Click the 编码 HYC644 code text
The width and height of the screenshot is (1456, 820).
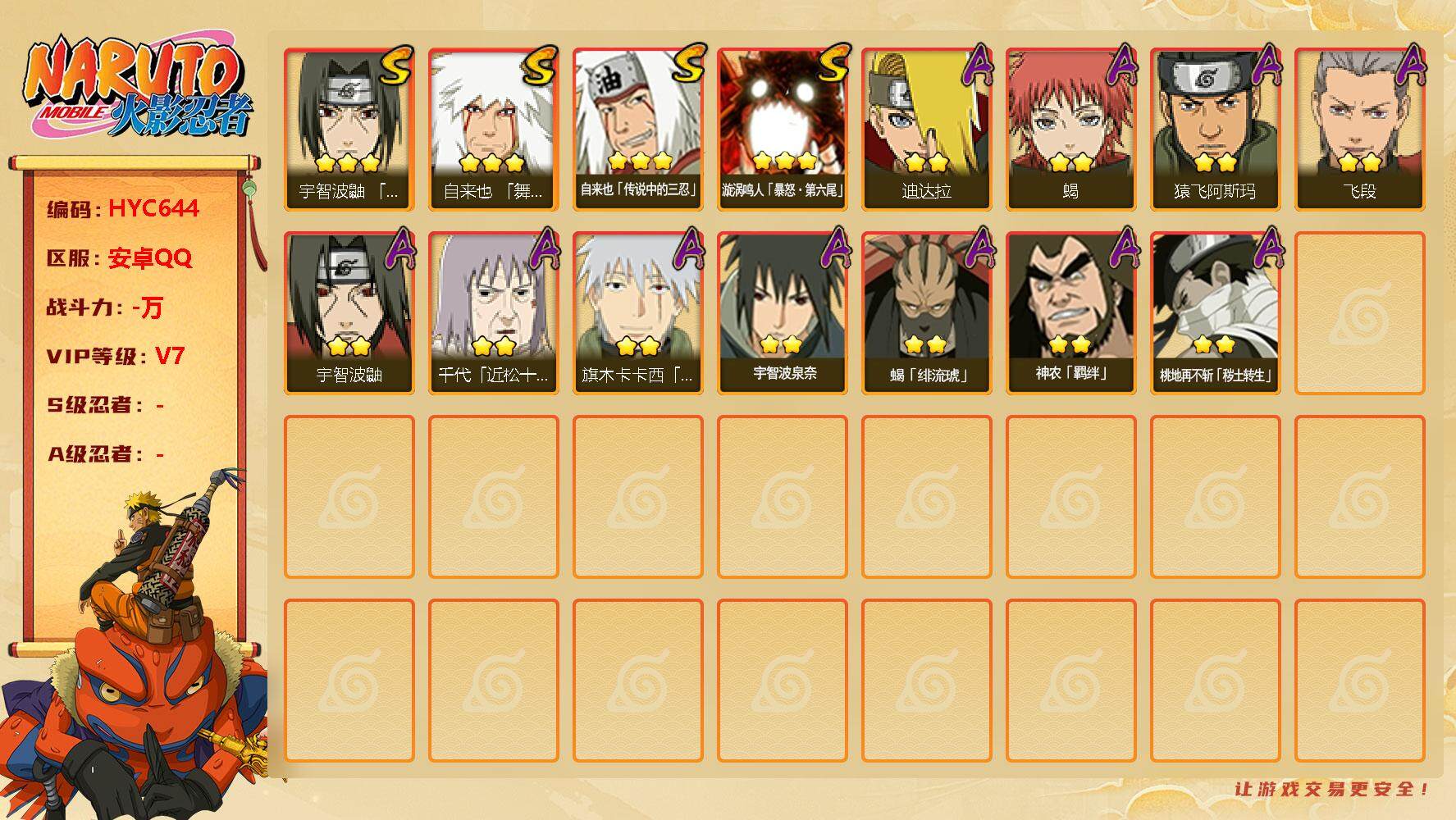click(x=123, y=209)
